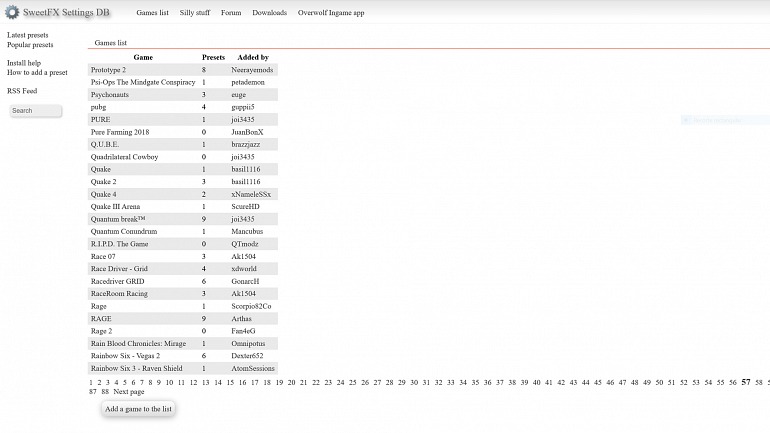Open the SweetFX Settings DB home link
Image resolution: width=770 pixels, height=433 pixels.
pos(66,12)
